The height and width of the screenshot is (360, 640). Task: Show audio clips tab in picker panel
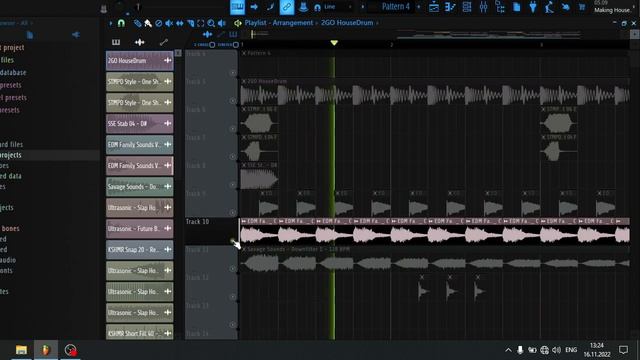pos(140,42)
